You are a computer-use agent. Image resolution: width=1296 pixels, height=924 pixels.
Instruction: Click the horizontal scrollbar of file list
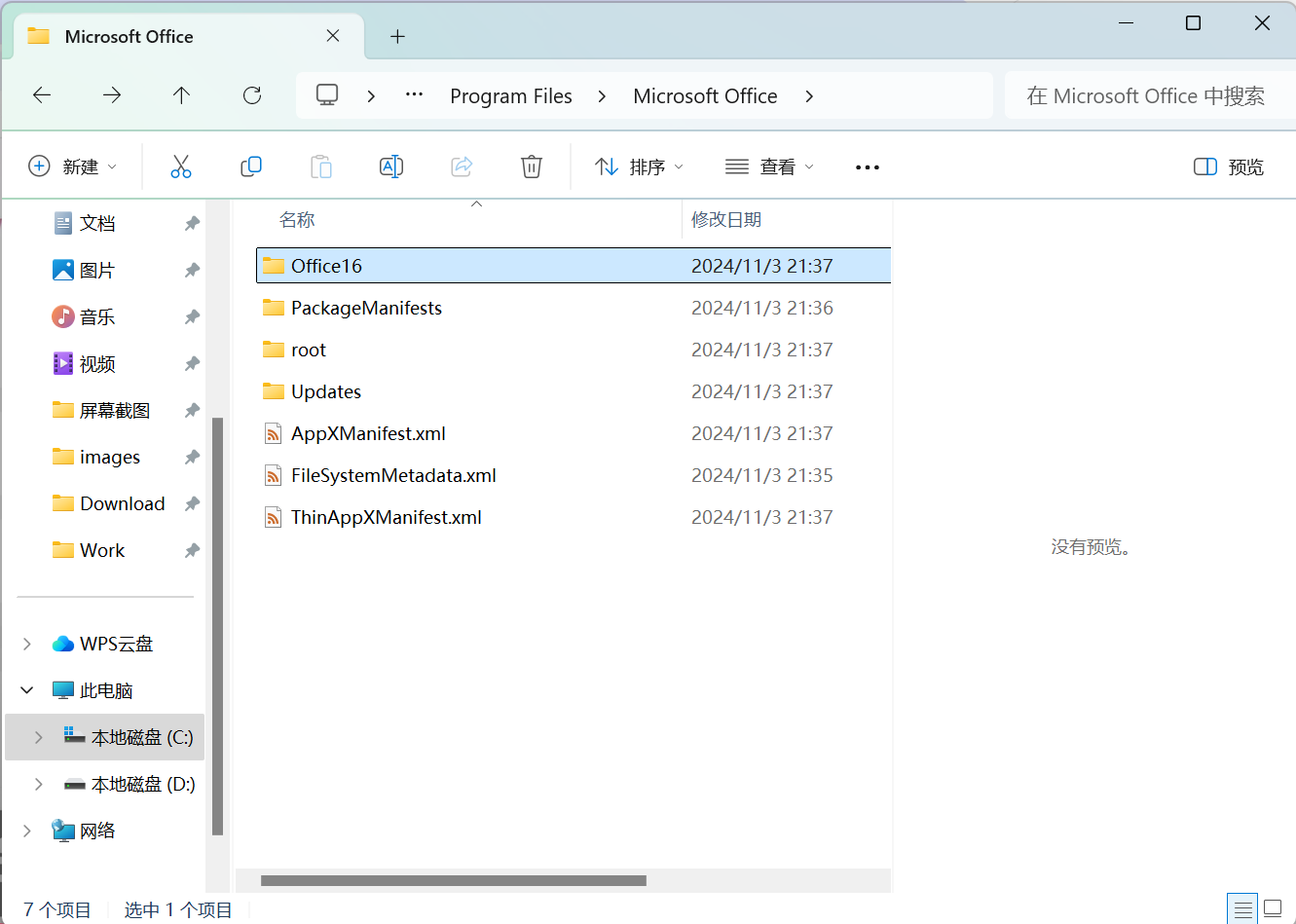[454, 880]
